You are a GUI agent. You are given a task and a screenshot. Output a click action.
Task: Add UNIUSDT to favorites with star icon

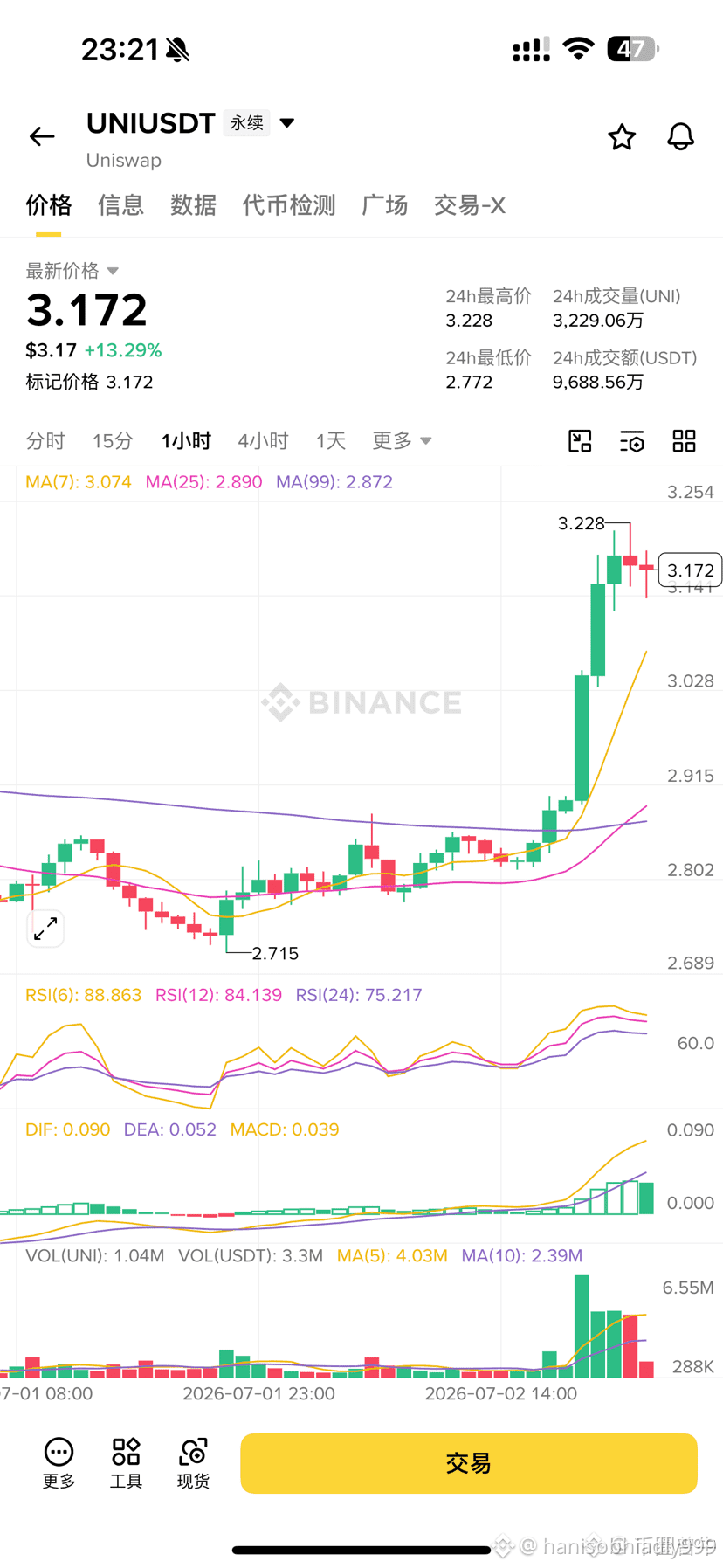(x=622, y=136)
